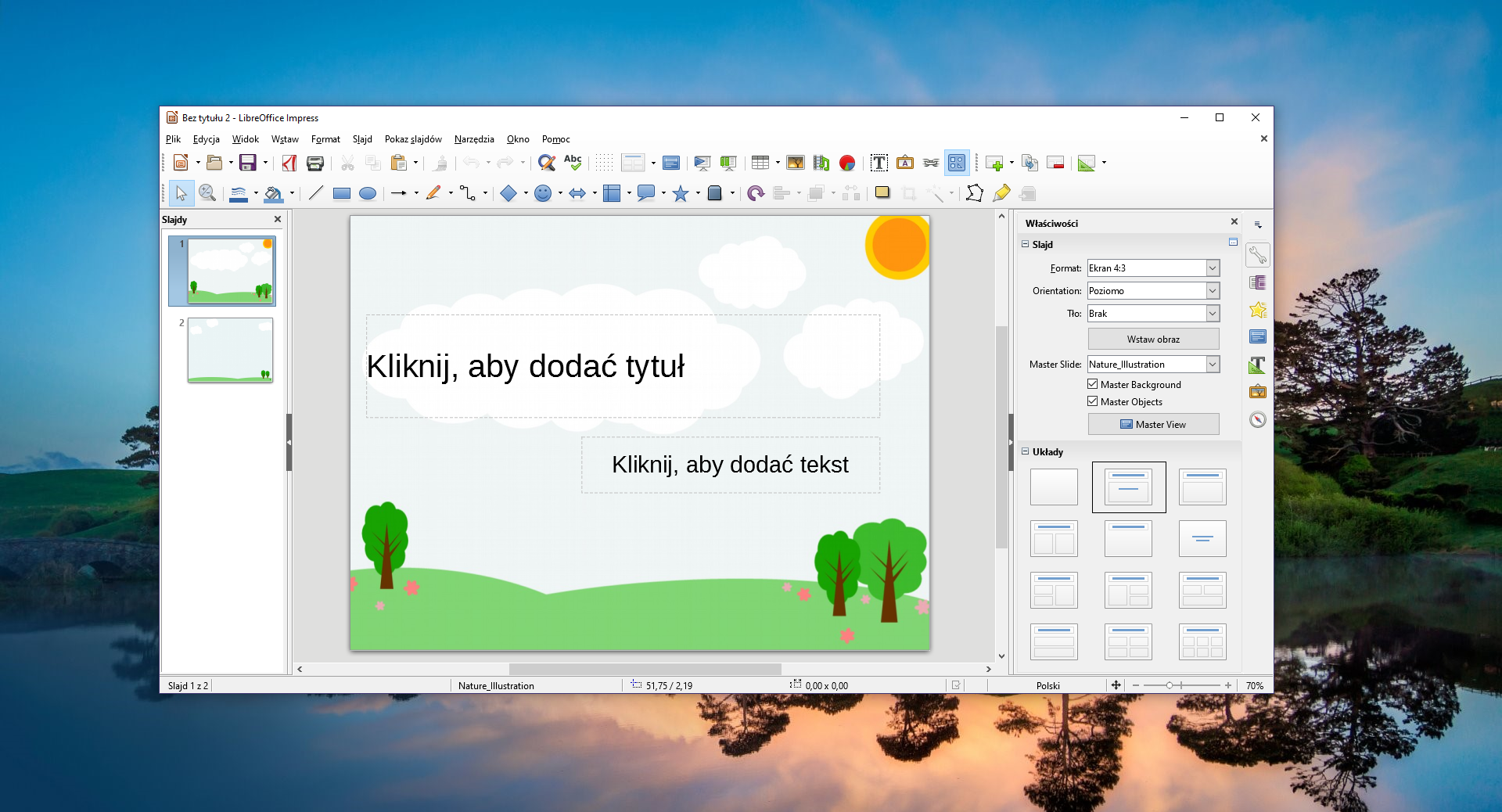This screenshot has height=812, width=1502.
Task: Select the Ellipse drawing tool
Action: [367, 193]
